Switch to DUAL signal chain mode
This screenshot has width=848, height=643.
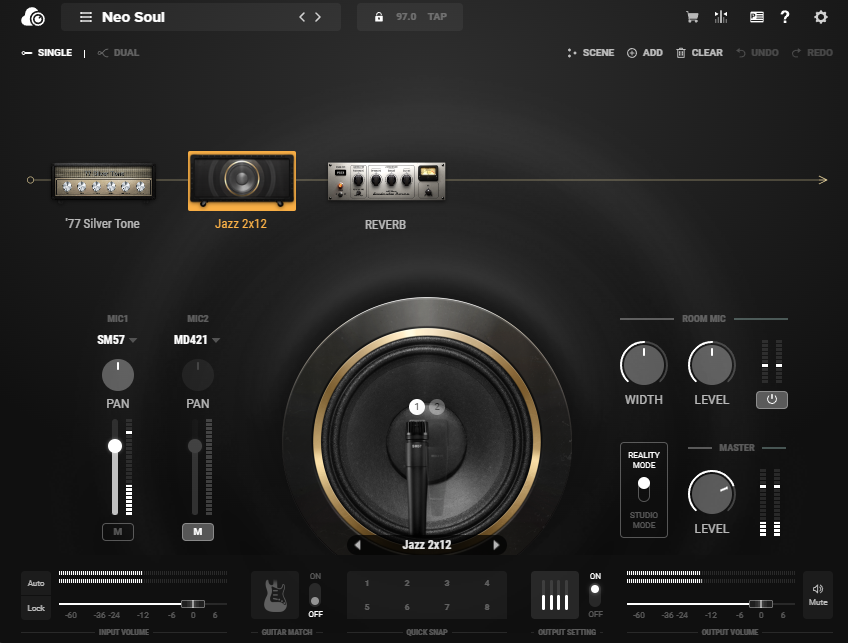coord(119,53)
